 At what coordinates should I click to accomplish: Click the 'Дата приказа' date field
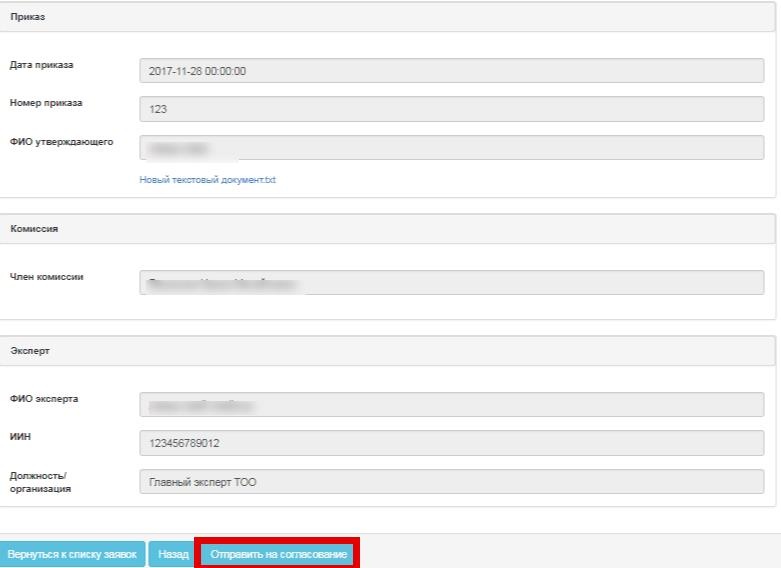click(x=451, y=71)
